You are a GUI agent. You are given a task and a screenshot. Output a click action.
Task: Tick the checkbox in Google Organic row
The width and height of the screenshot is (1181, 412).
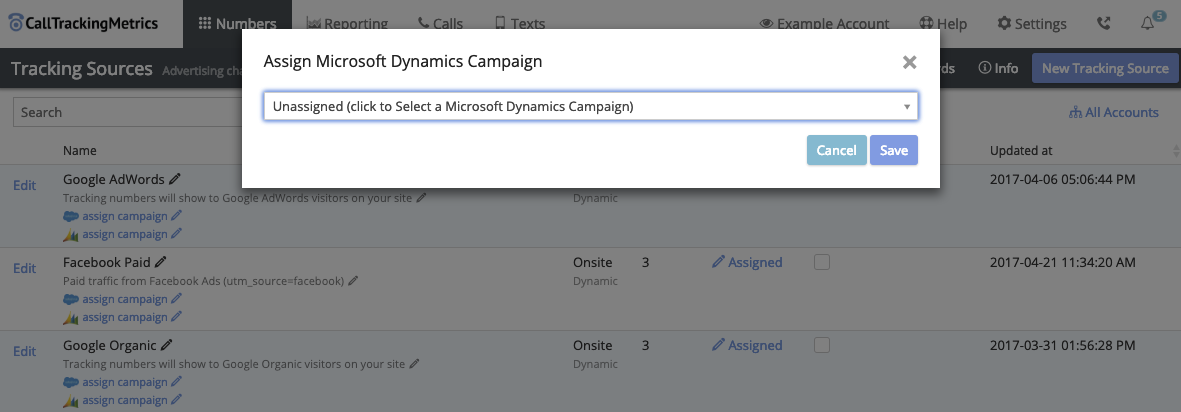(822, 345)
